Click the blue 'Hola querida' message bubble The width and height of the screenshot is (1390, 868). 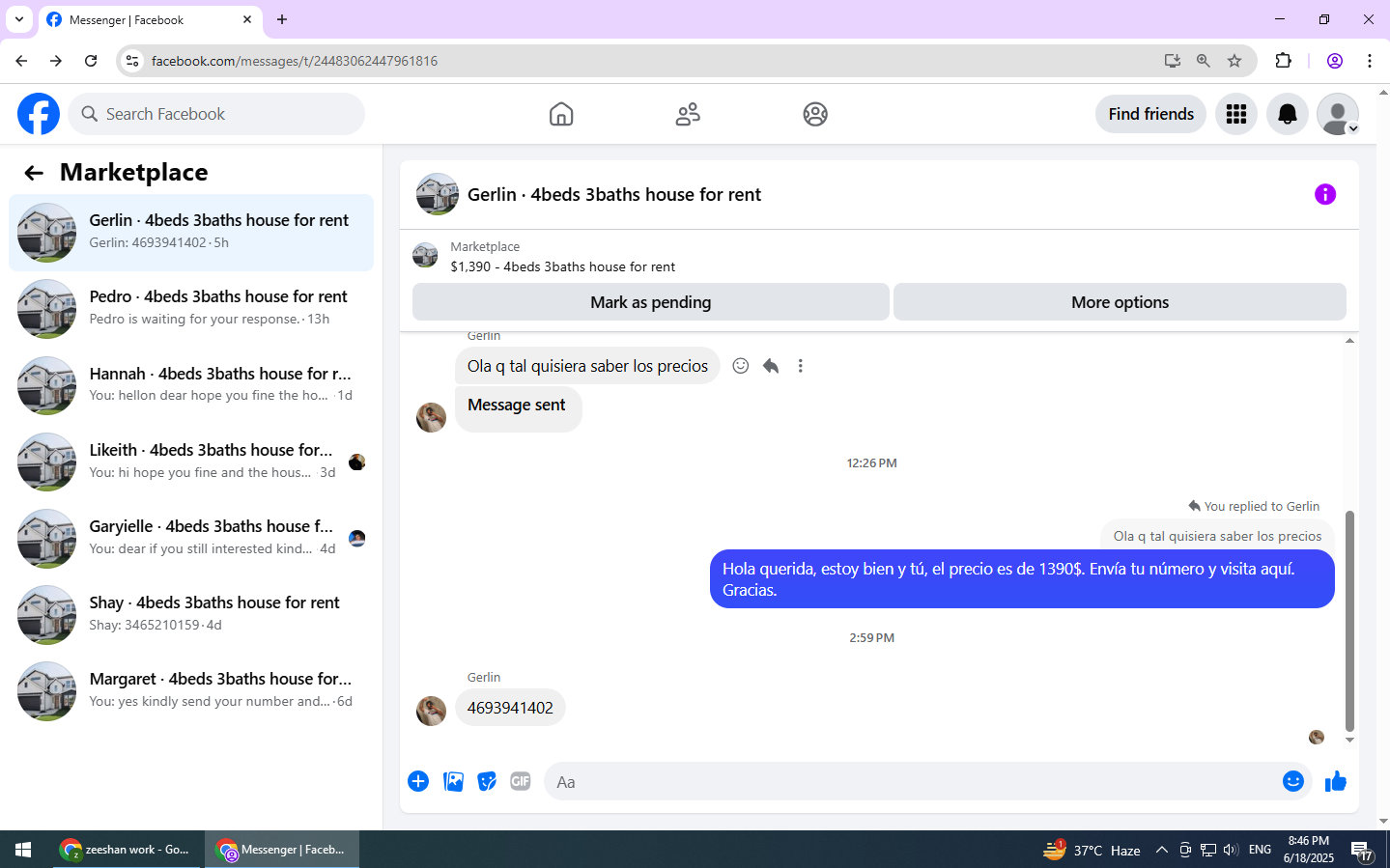1022,579
